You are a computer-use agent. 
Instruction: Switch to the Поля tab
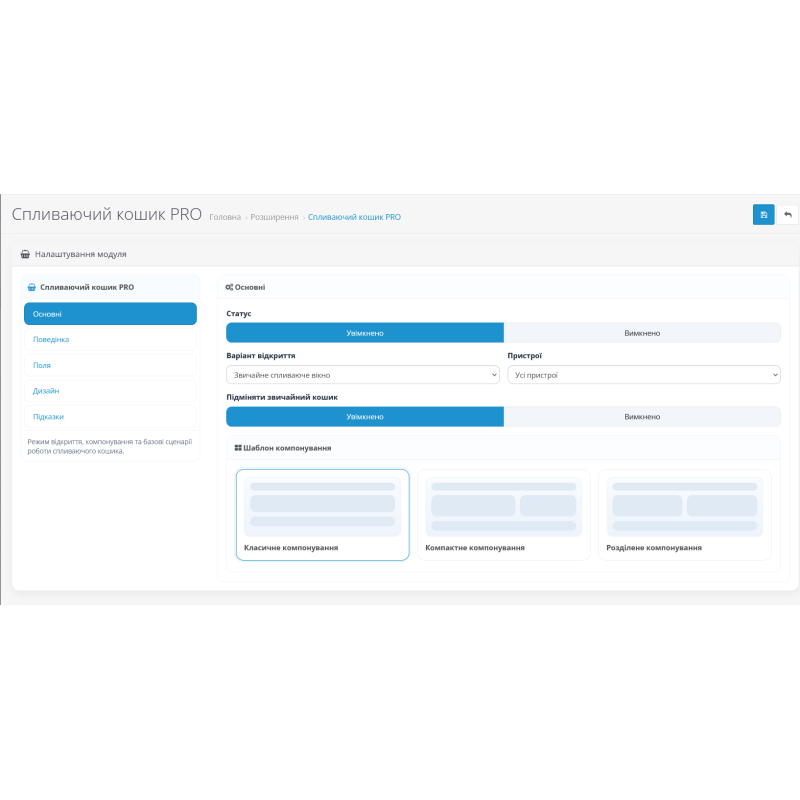[x=110, y=365]
